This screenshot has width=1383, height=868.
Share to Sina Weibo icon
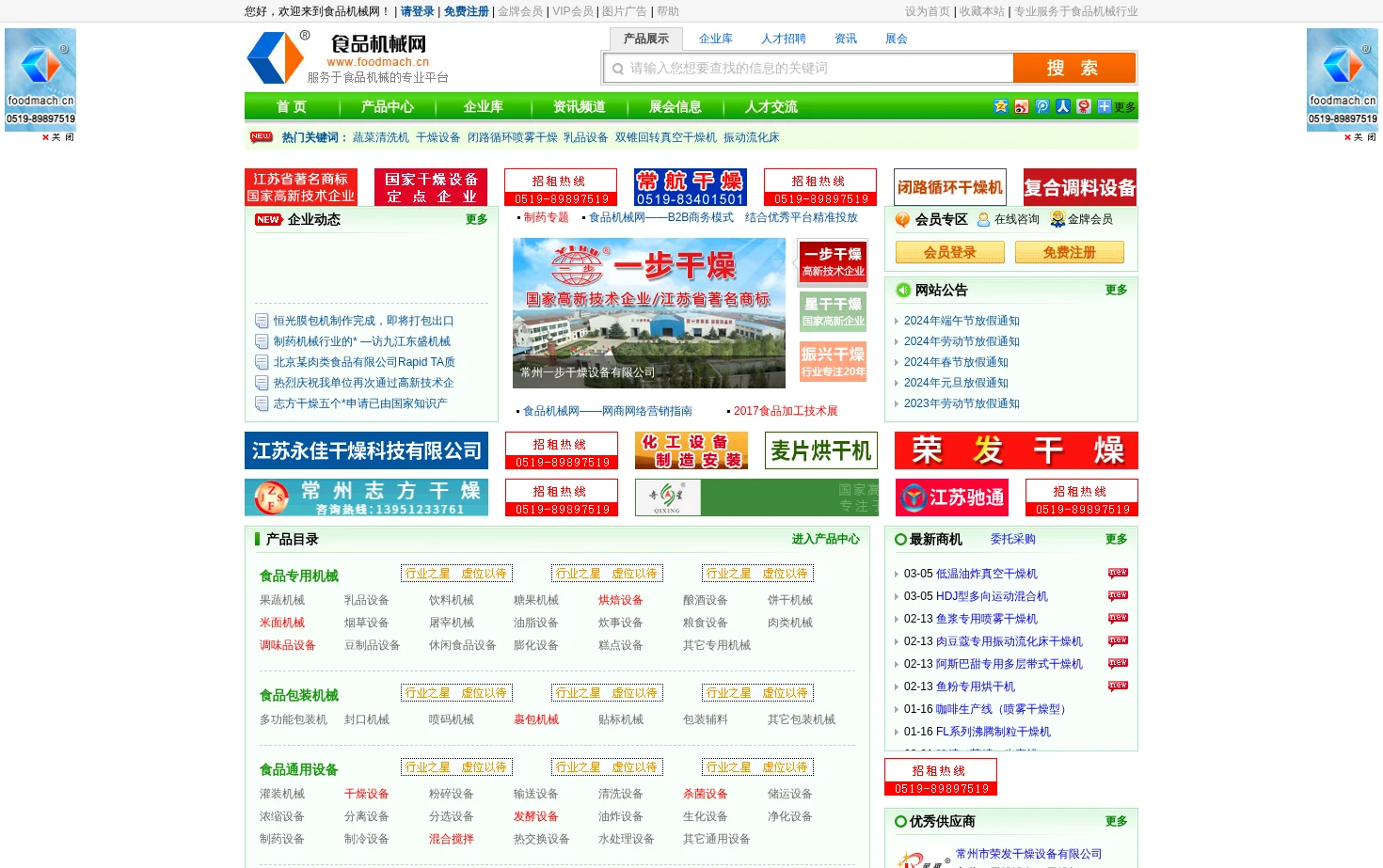click(1022, 106)
